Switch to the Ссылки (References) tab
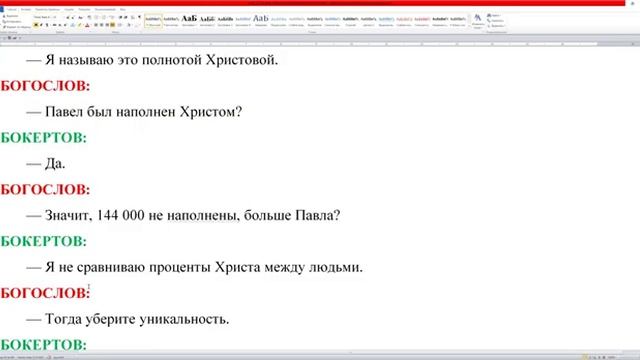The height and width of the screenshot is (360, 640). (69, 9)
